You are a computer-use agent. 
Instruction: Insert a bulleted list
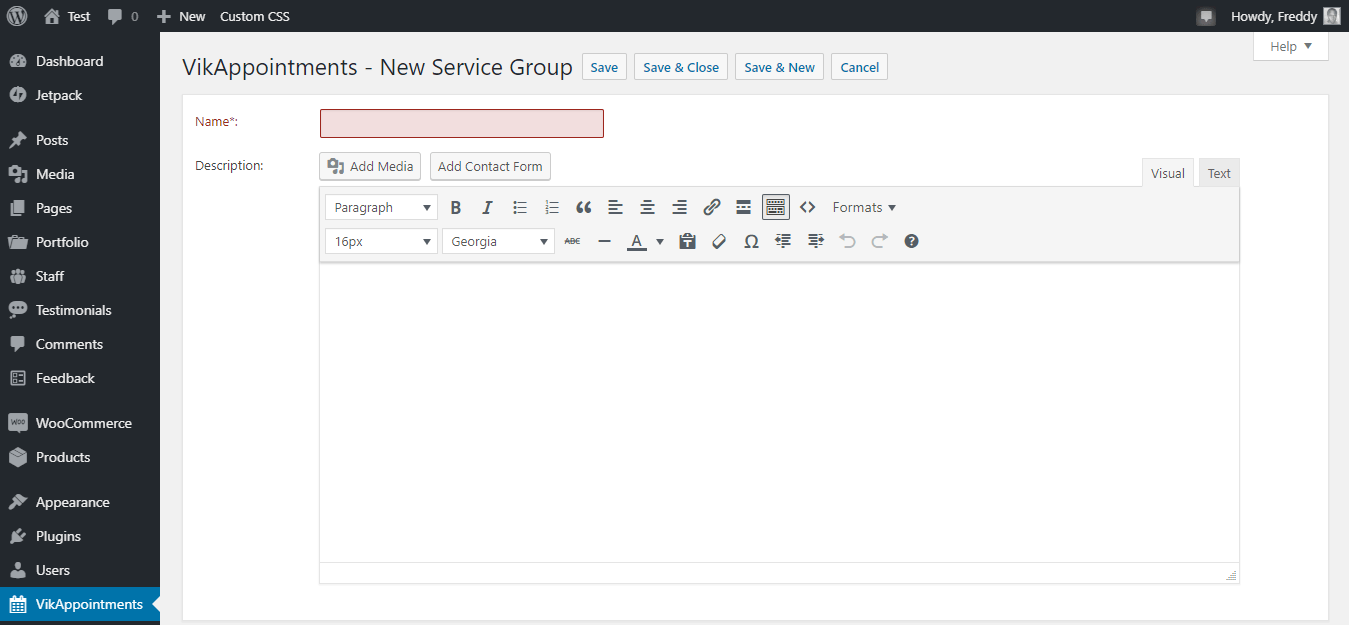(x=520, y=207)
